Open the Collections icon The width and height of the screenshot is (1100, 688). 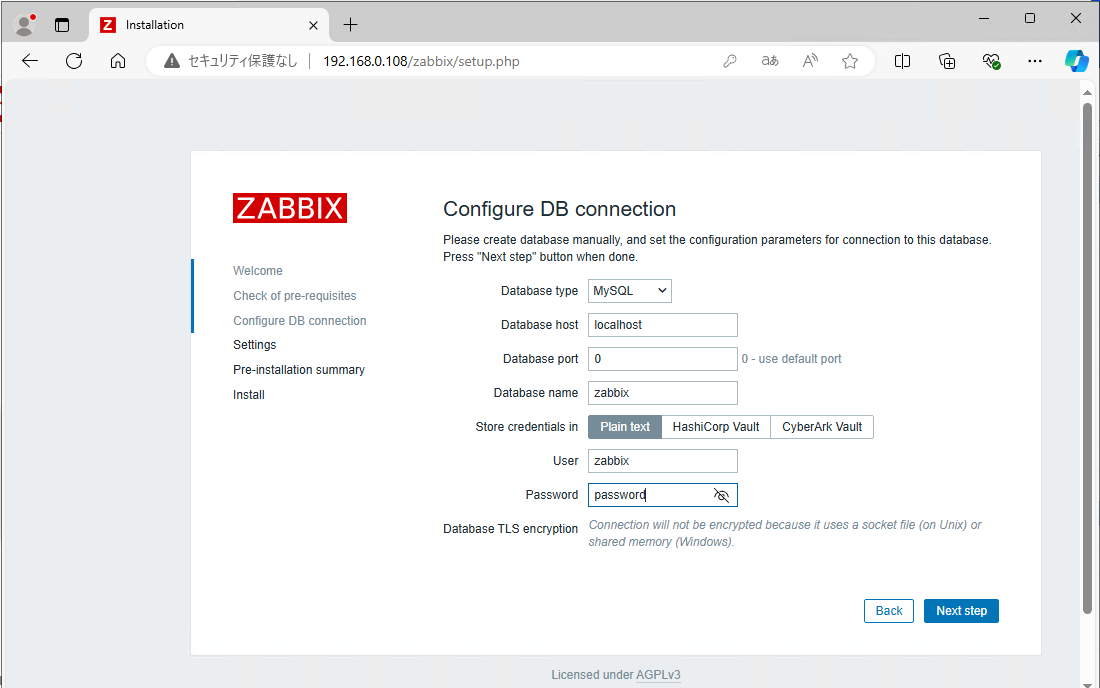tap(946, 61)
